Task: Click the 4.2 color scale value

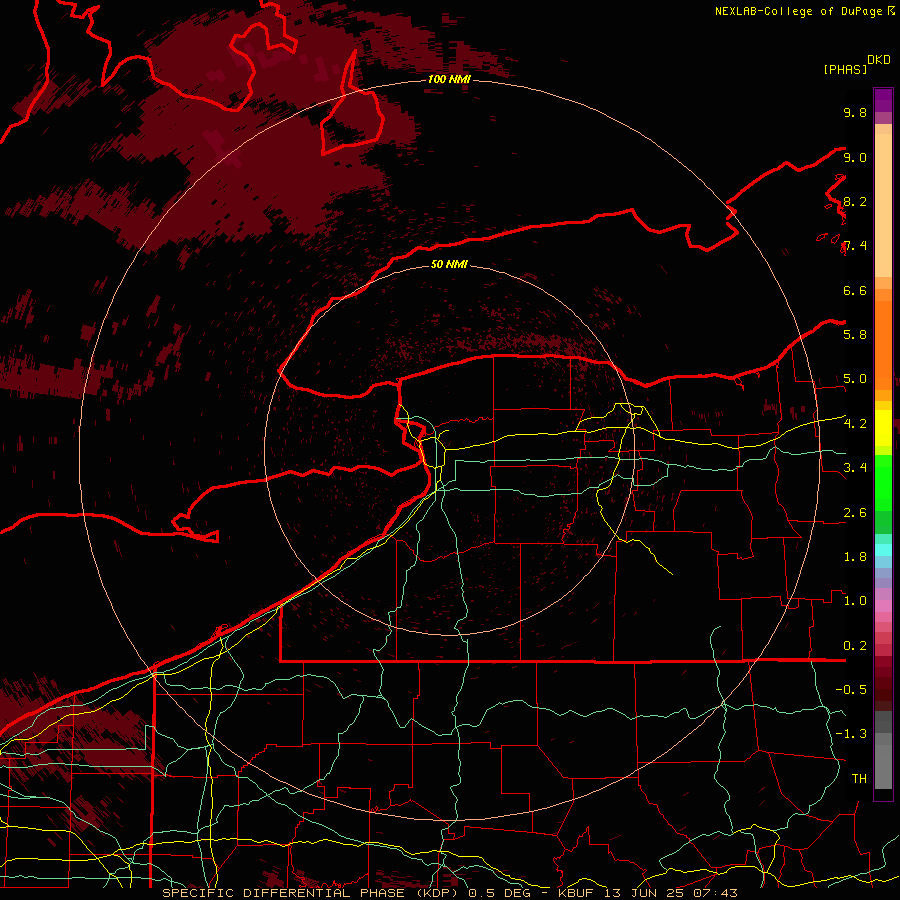Action: pos(855,424)
